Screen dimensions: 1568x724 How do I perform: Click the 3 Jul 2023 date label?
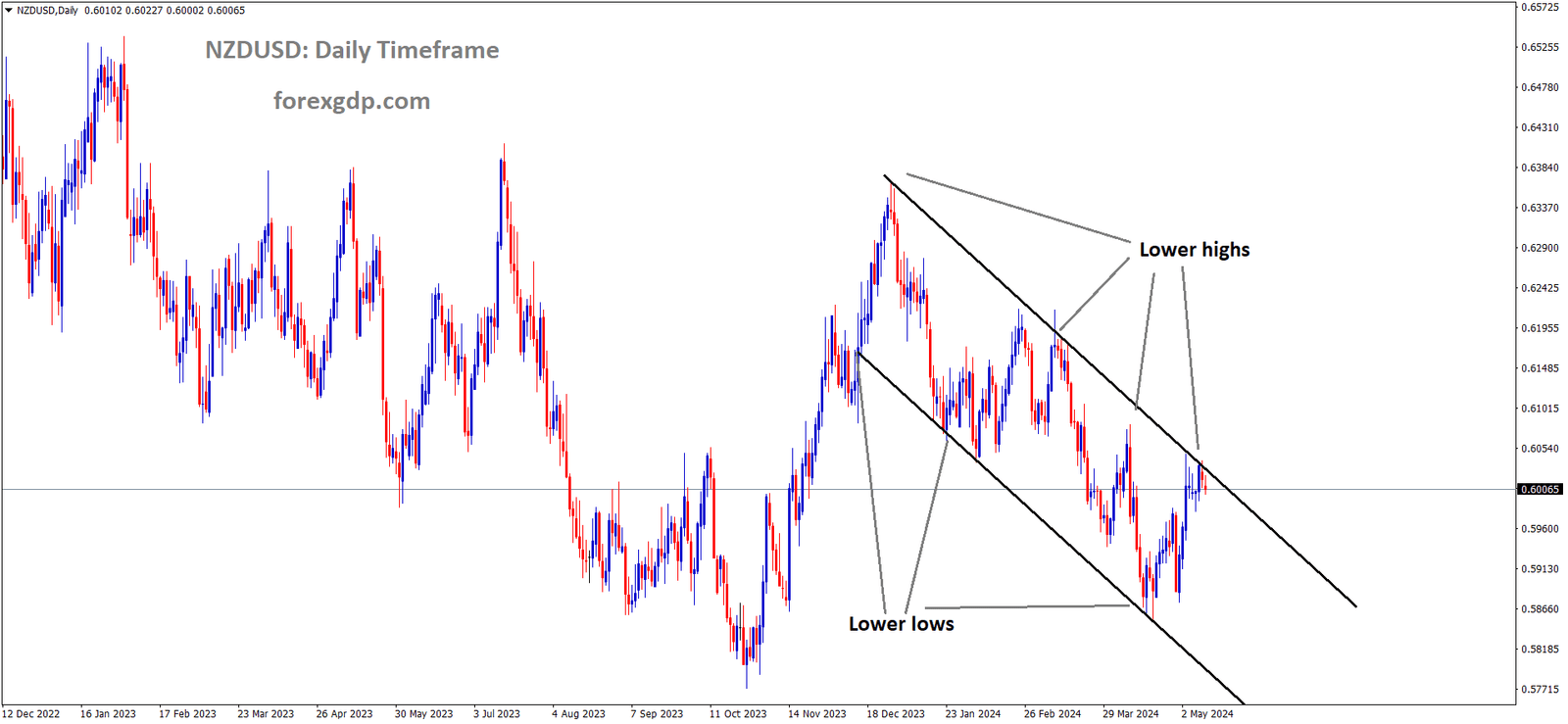coord(497,714)
